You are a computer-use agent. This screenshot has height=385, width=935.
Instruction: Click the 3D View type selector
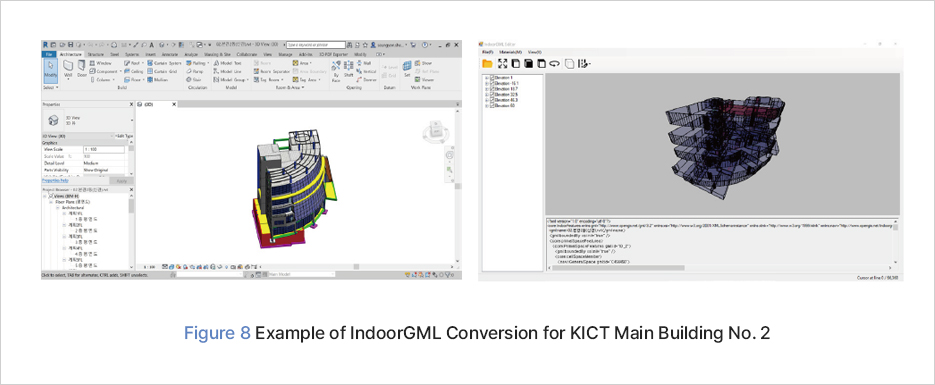(x=88, y=119)
